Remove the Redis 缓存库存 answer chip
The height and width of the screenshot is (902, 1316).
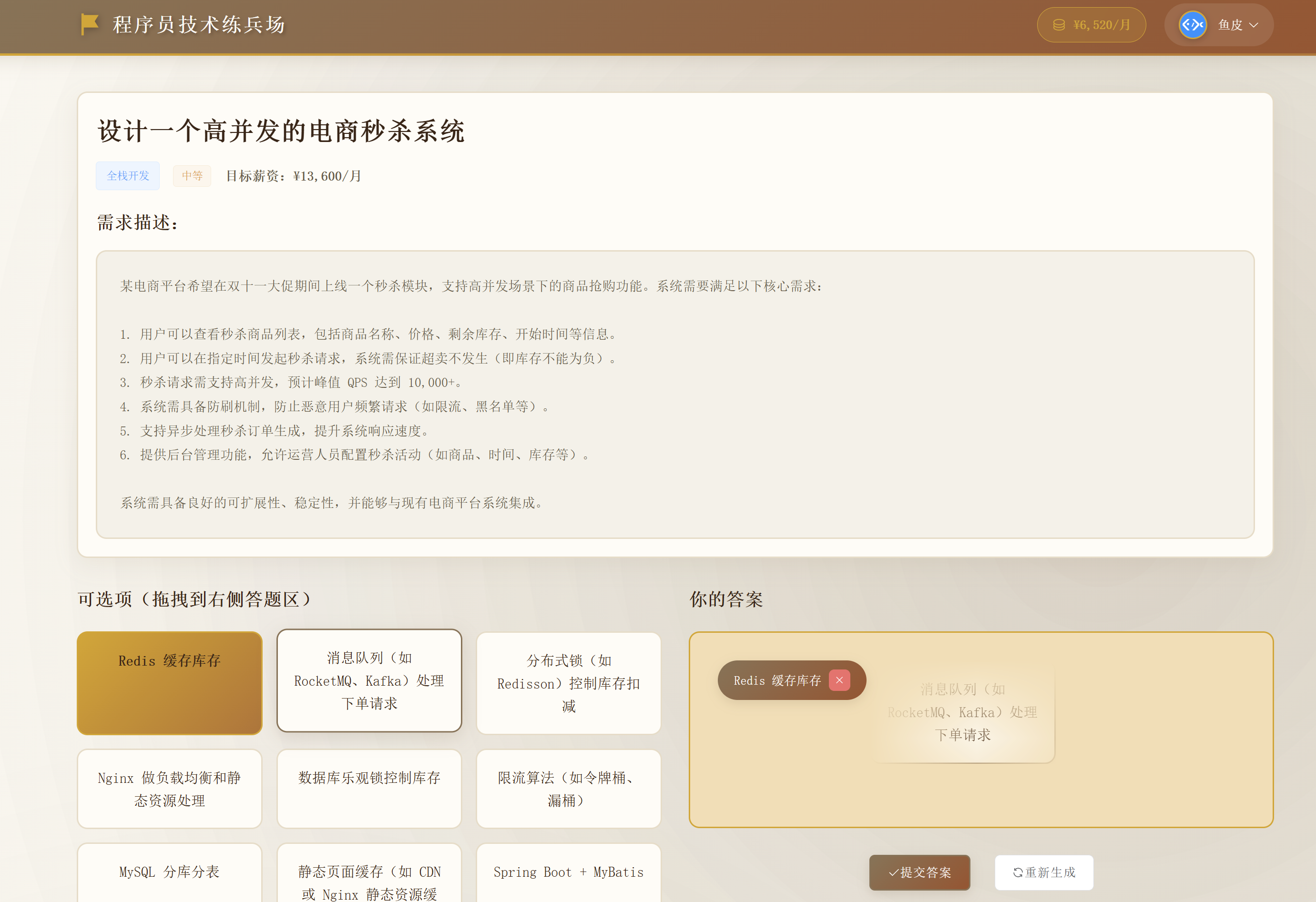(839, 680)
